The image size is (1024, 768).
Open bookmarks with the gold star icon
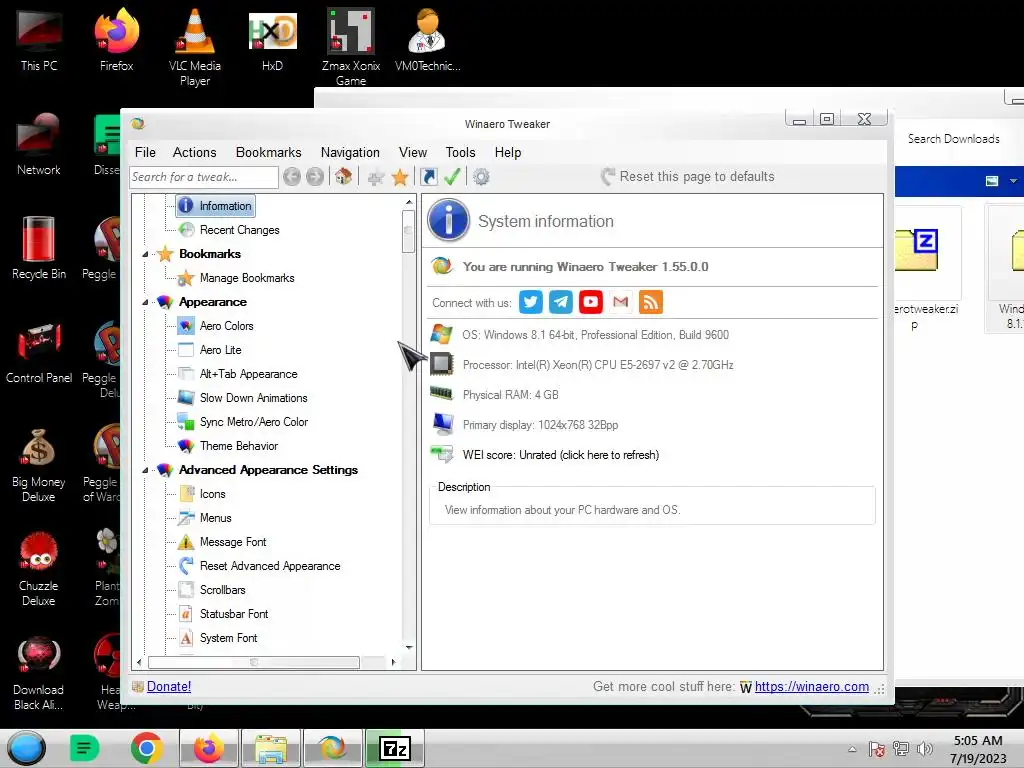(400, 177)
